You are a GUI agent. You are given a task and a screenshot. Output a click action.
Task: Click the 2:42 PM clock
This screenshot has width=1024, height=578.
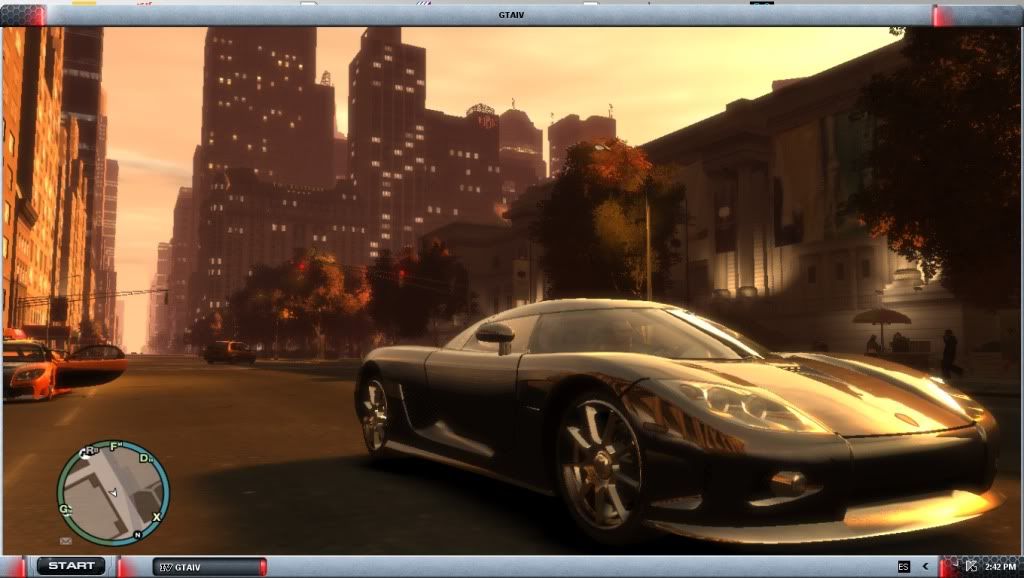coord(999,567)
